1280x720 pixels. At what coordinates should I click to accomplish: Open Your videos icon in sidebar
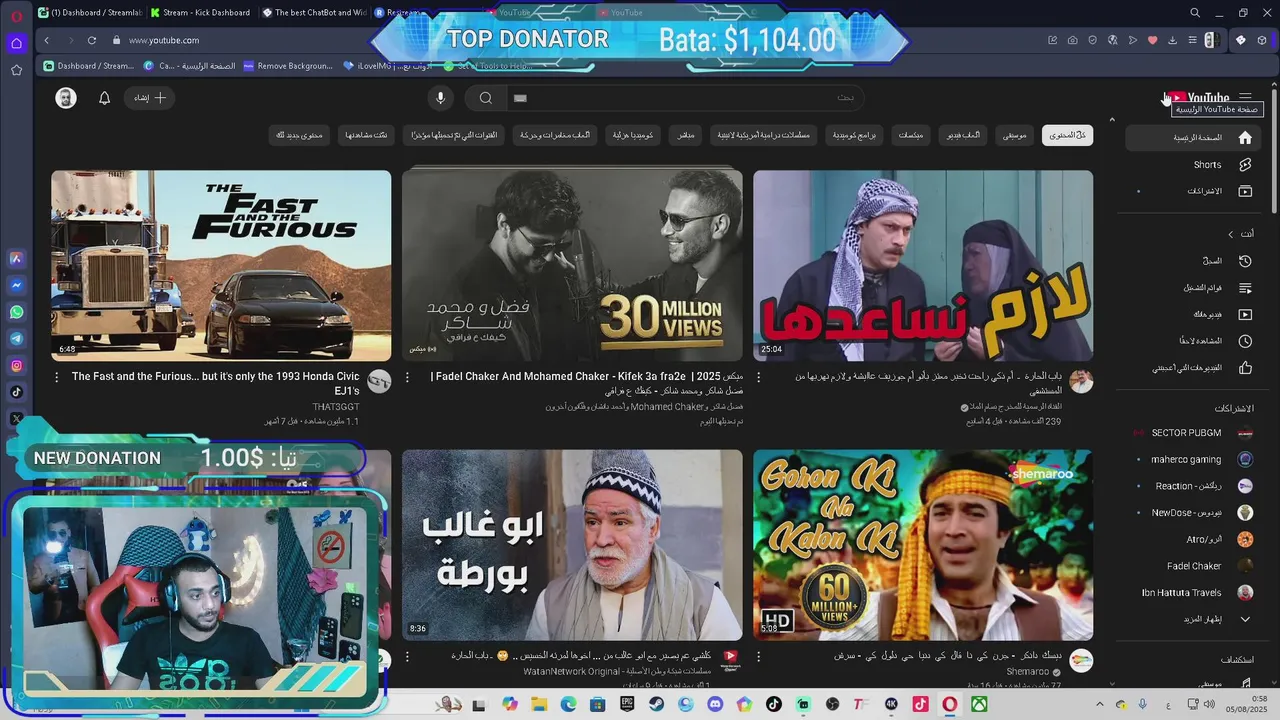(x=1245, y=315)
